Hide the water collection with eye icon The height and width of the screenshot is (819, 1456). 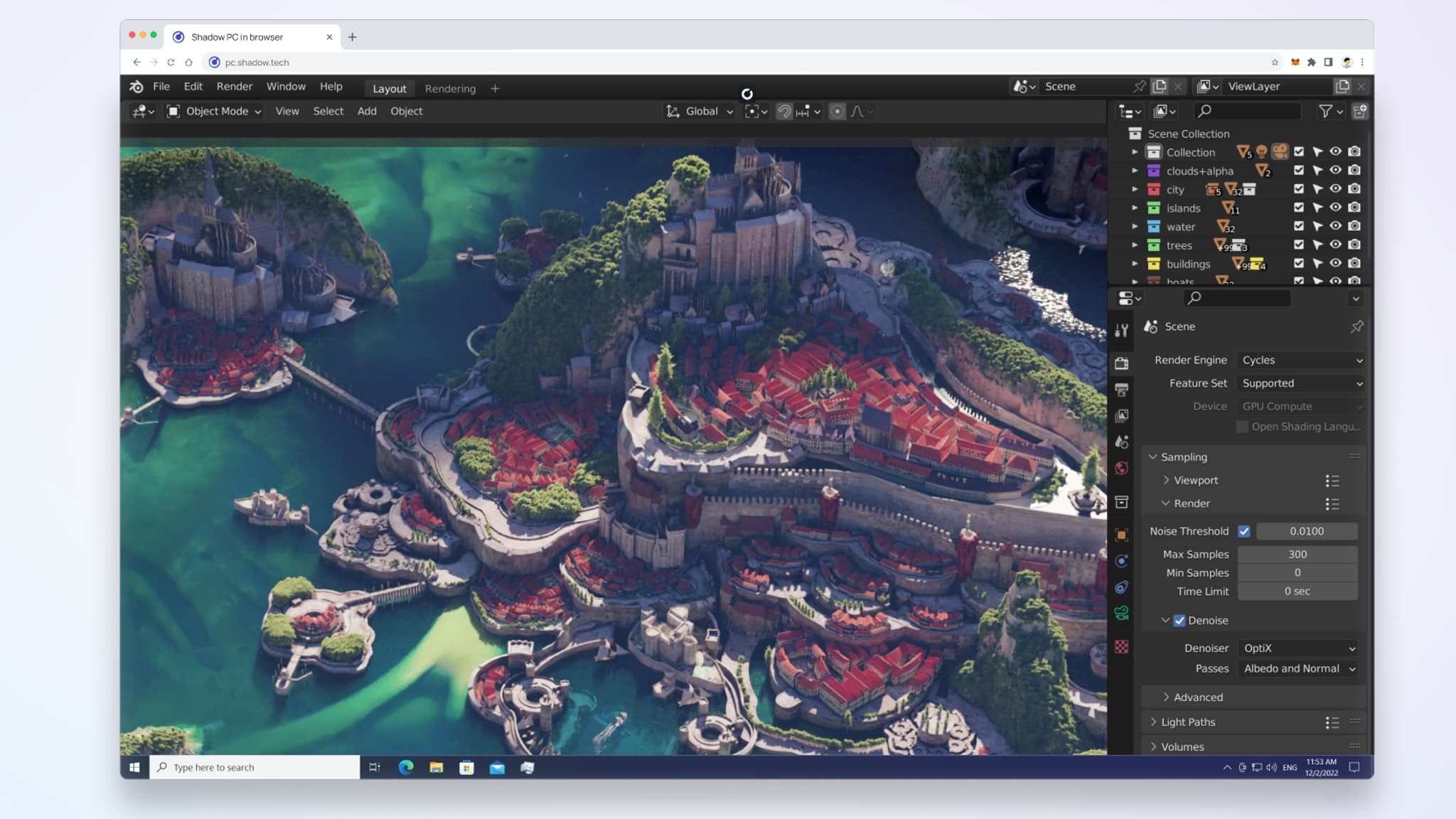point(1336,226)
